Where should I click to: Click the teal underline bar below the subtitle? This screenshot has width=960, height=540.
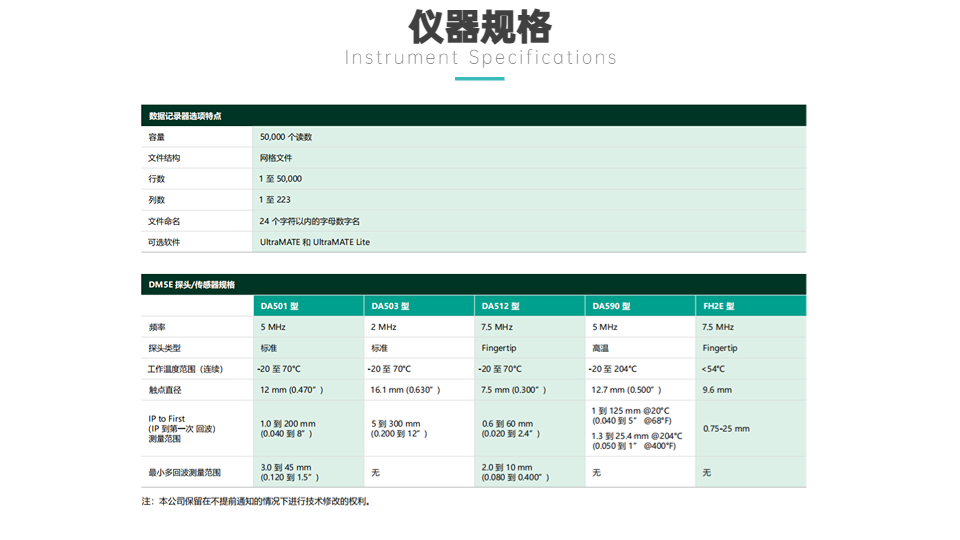480,78
